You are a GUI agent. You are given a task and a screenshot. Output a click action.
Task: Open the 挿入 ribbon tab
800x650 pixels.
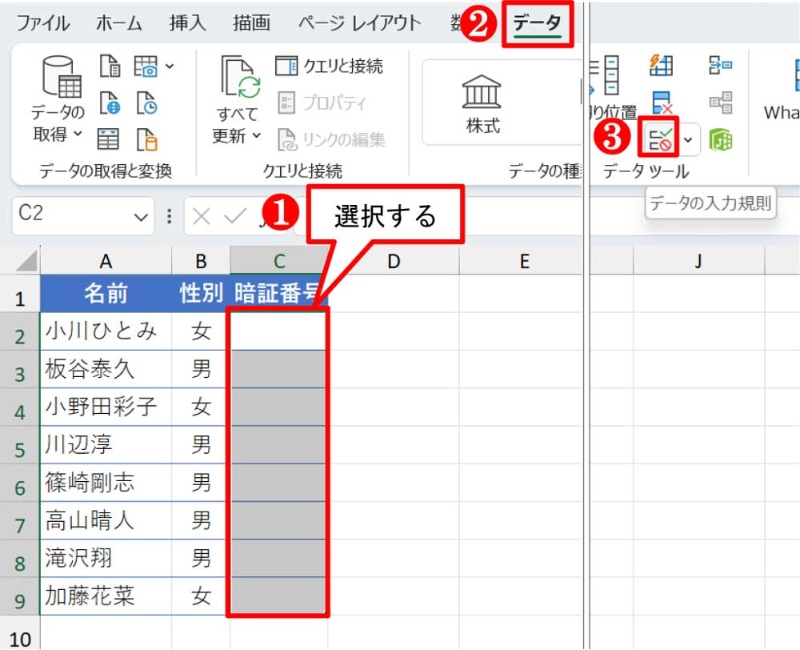coord(192,24)
